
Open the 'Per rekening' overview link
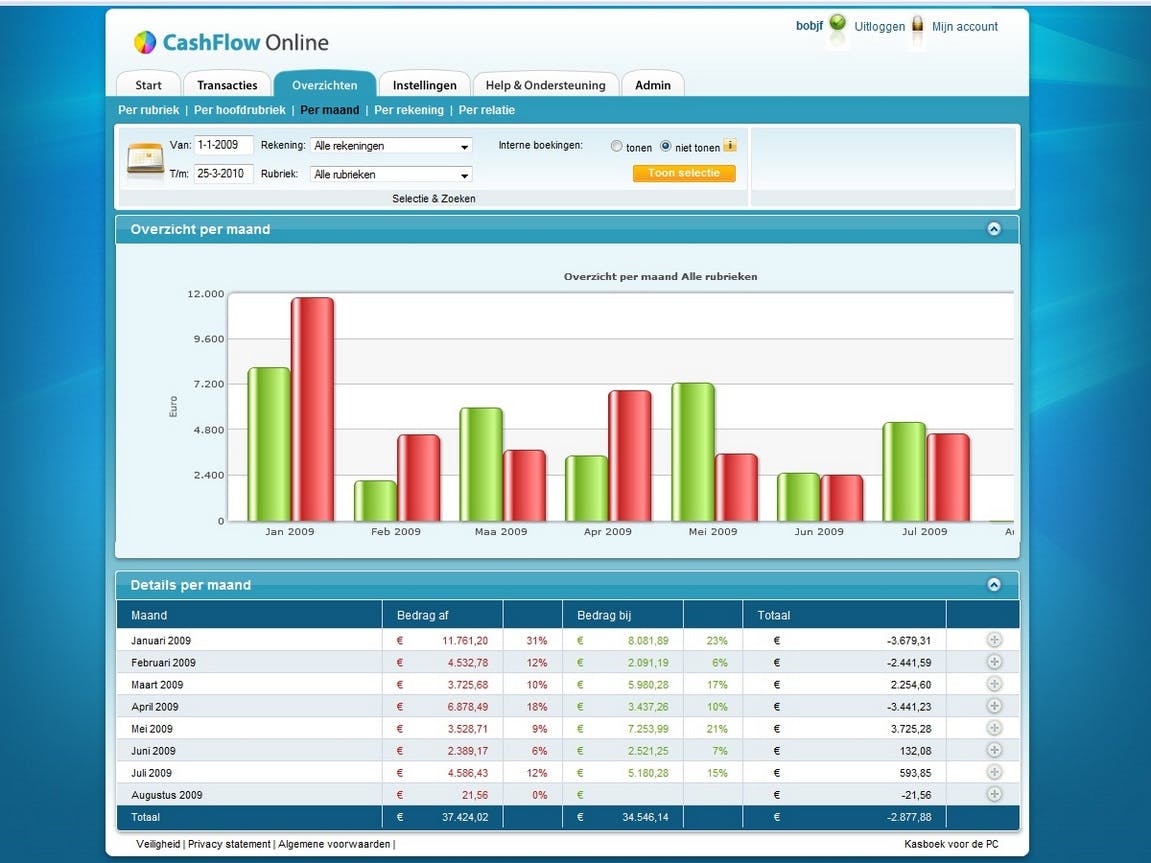[x=409, y=110]
